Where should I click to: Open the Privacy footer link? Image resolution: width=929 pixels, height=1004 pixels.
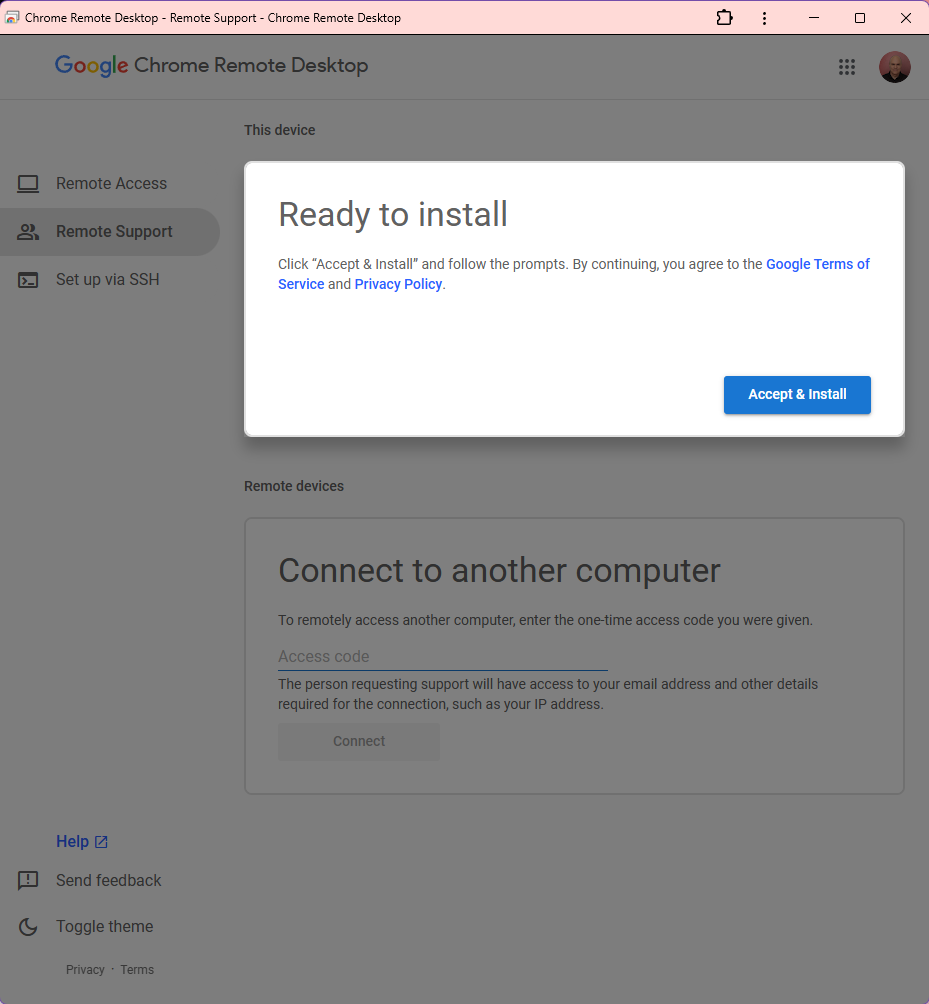pos(85,969)
